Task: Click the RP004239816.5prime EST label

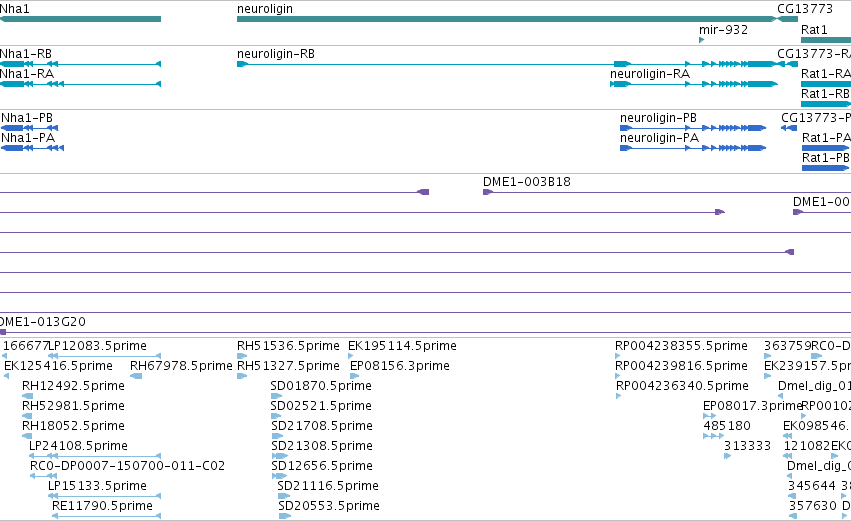Action: pyautogui.click(x=681, y=366)
